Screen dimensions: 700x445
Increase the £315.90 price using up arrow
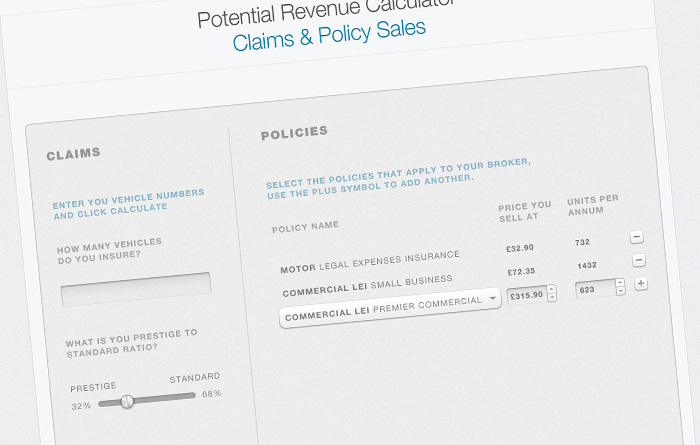tap(551, 289)
